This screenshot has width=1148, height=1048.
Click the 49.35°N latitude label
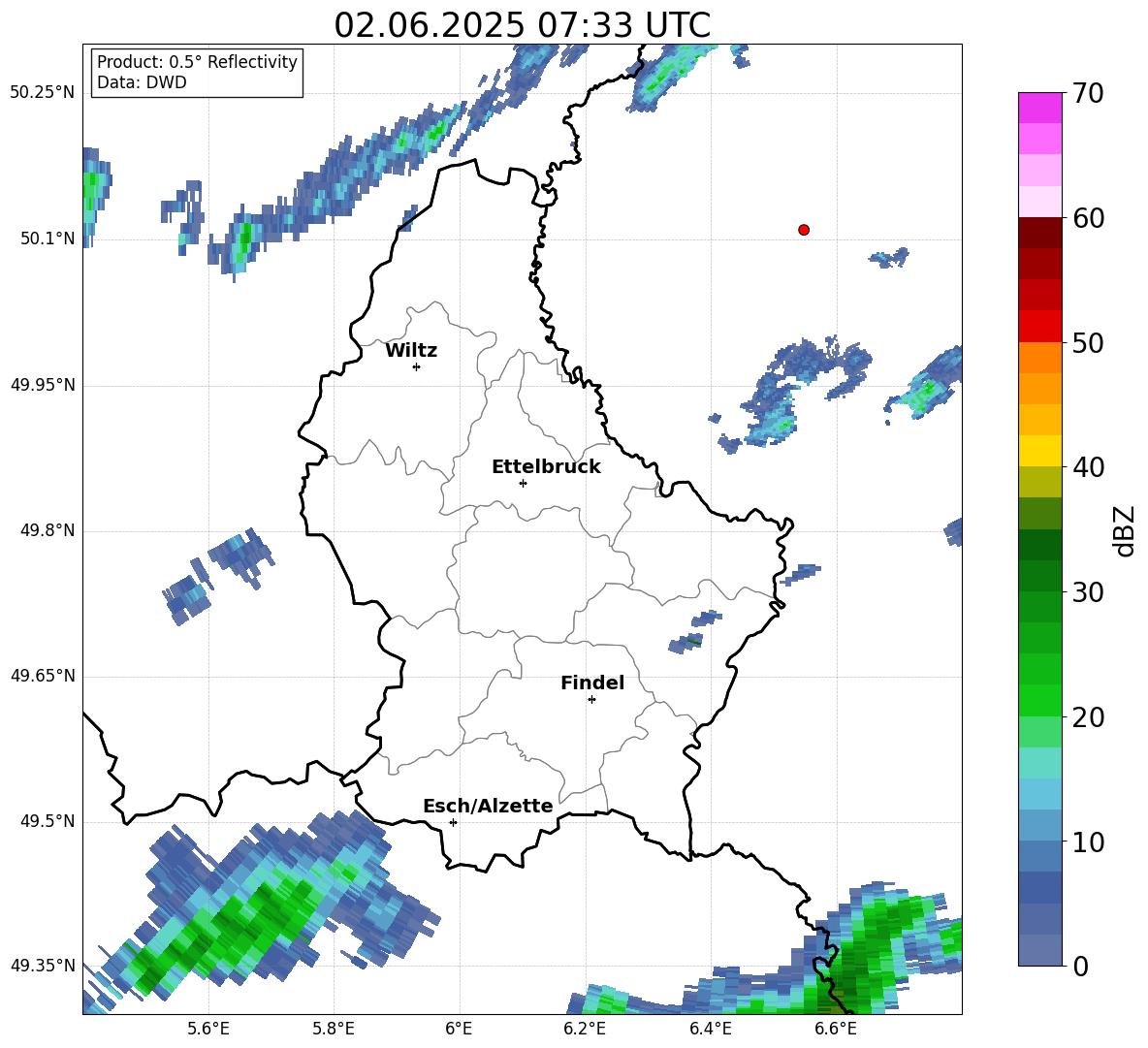(x=43, y=966)
